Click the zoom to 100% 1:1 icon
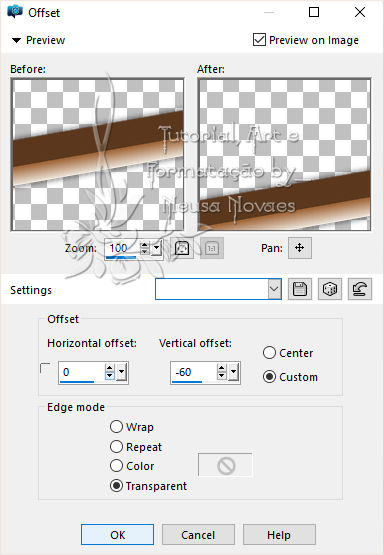 (x=212, y=248)
